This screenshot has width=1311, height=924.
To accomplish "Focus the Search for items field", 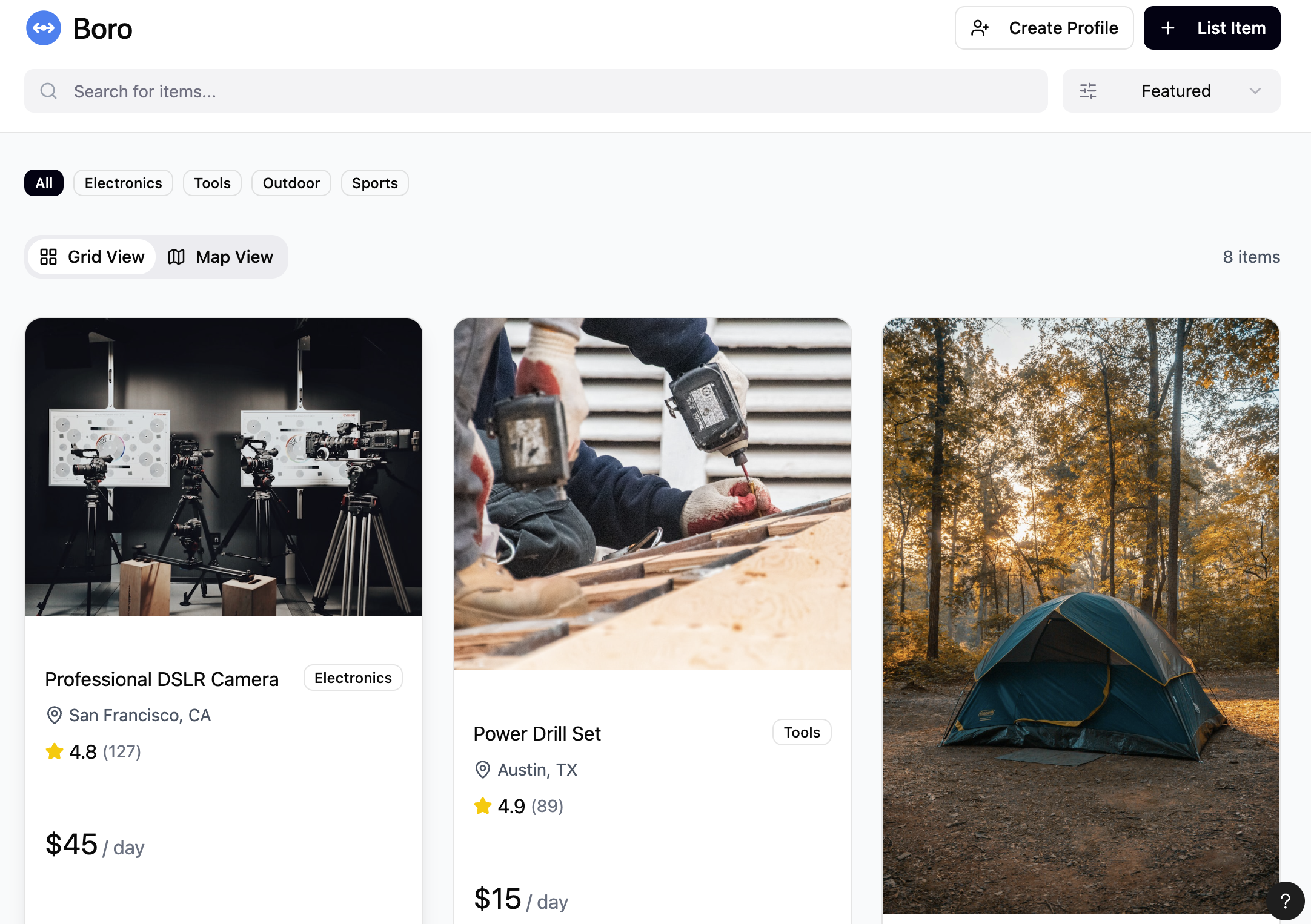I will click(x=545, y=91).
